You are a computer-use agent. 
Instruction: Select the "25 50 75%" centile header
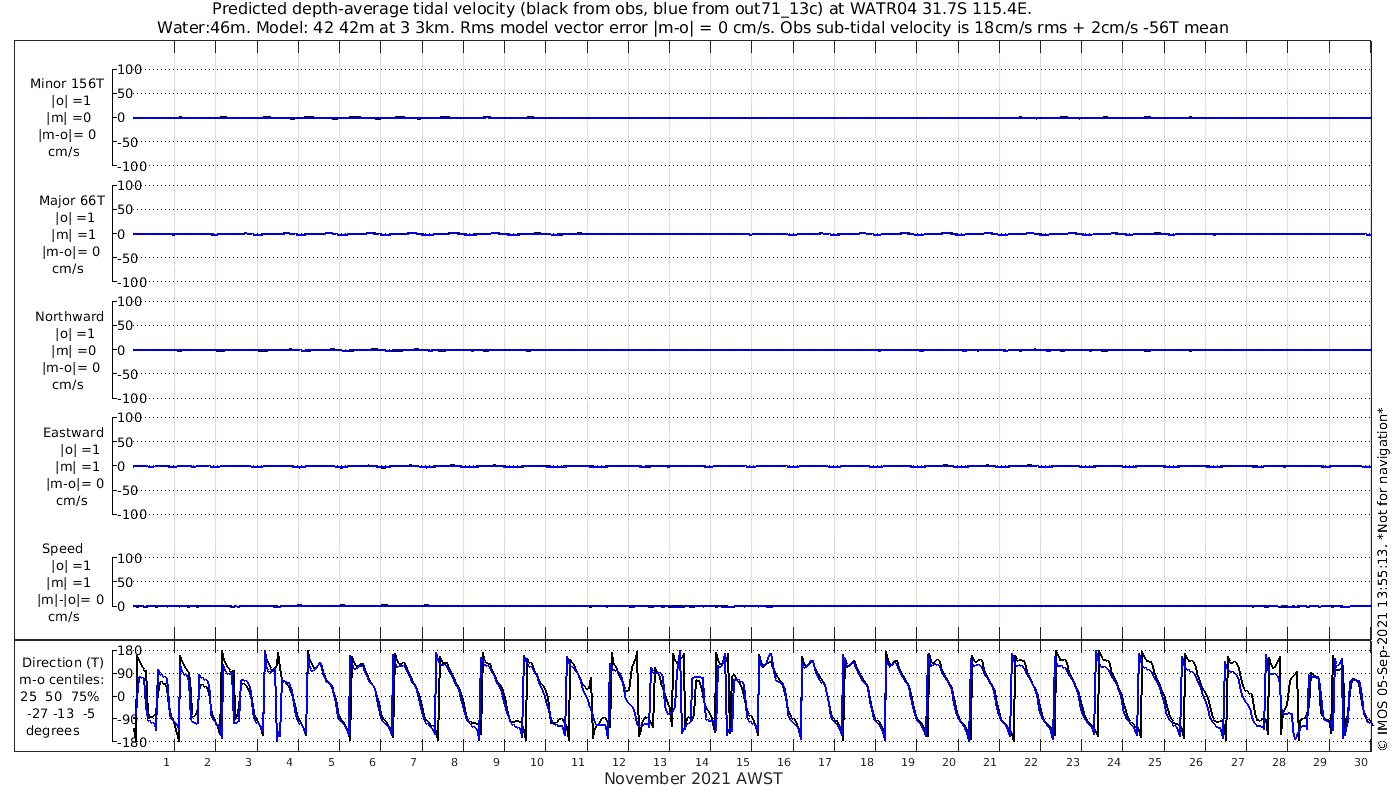click(x=60, y=696)
